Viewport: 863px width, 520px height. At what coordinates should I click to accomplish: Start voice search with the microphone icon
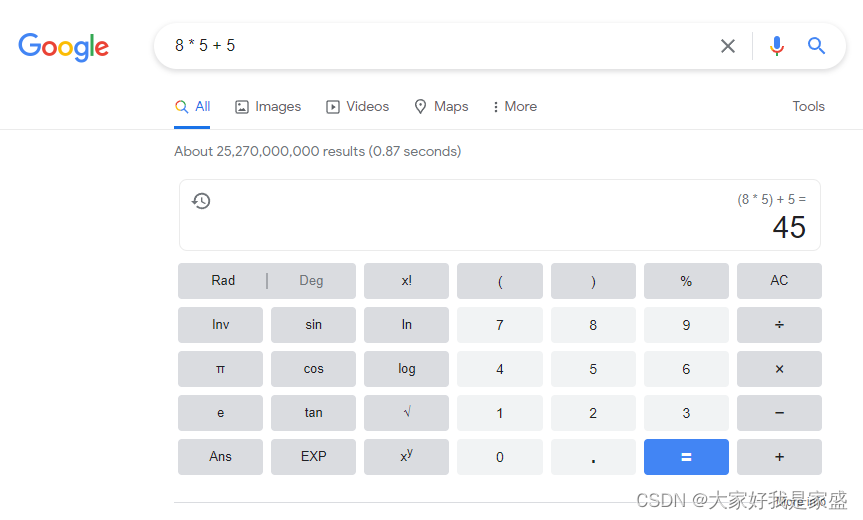(777, 46)
